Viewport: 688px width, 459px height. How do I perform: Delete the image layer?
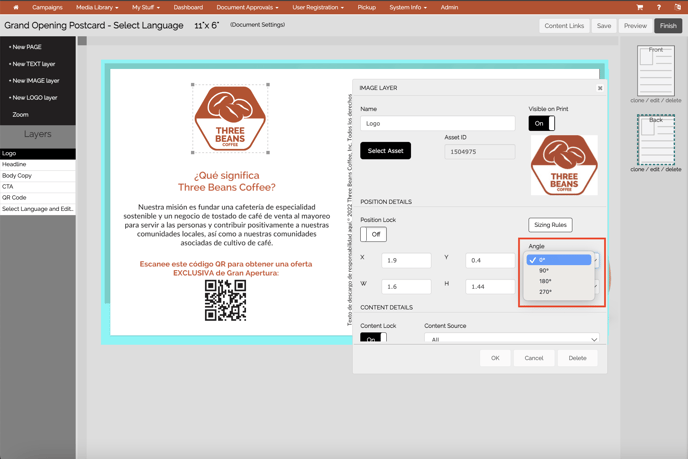point(577,358)
